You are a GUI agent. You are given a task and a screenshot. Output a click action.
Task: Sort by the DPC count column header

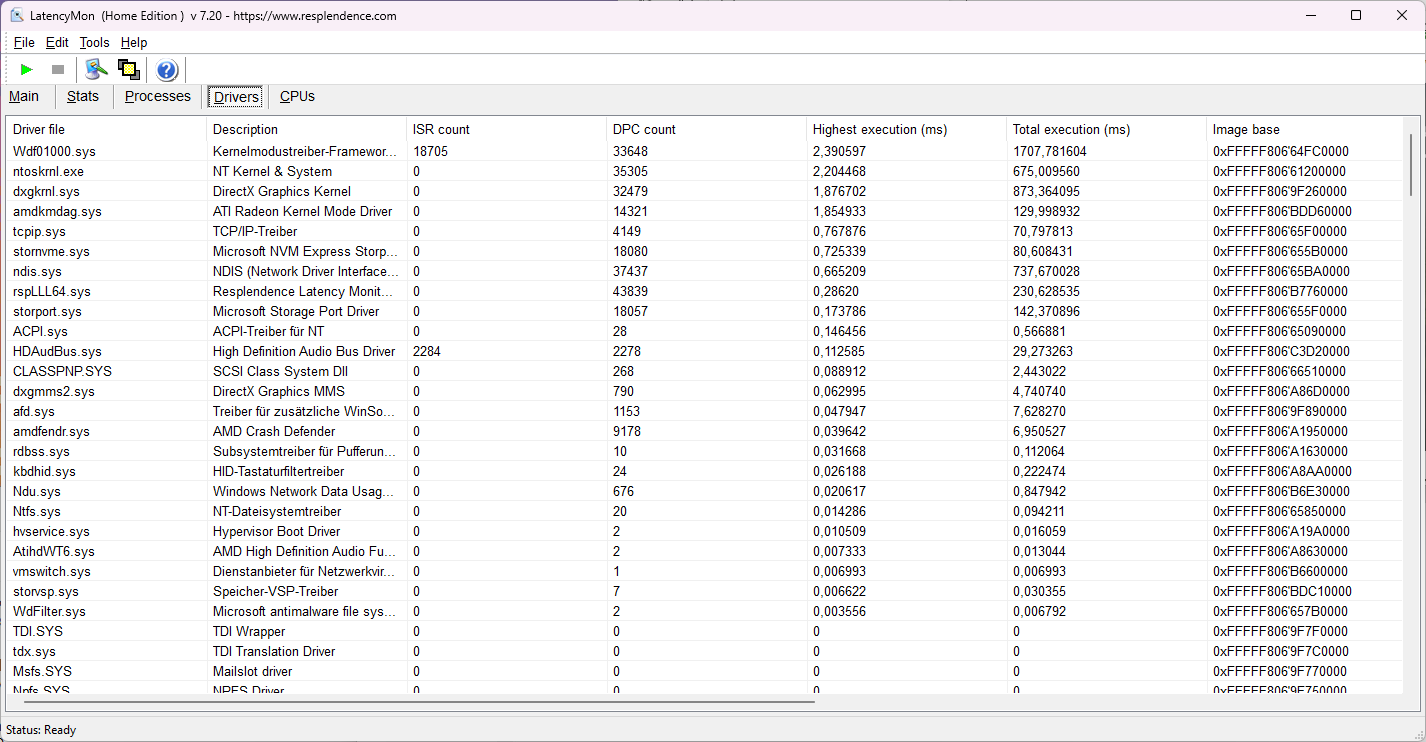pyautogui.click(x=707, y=129)
